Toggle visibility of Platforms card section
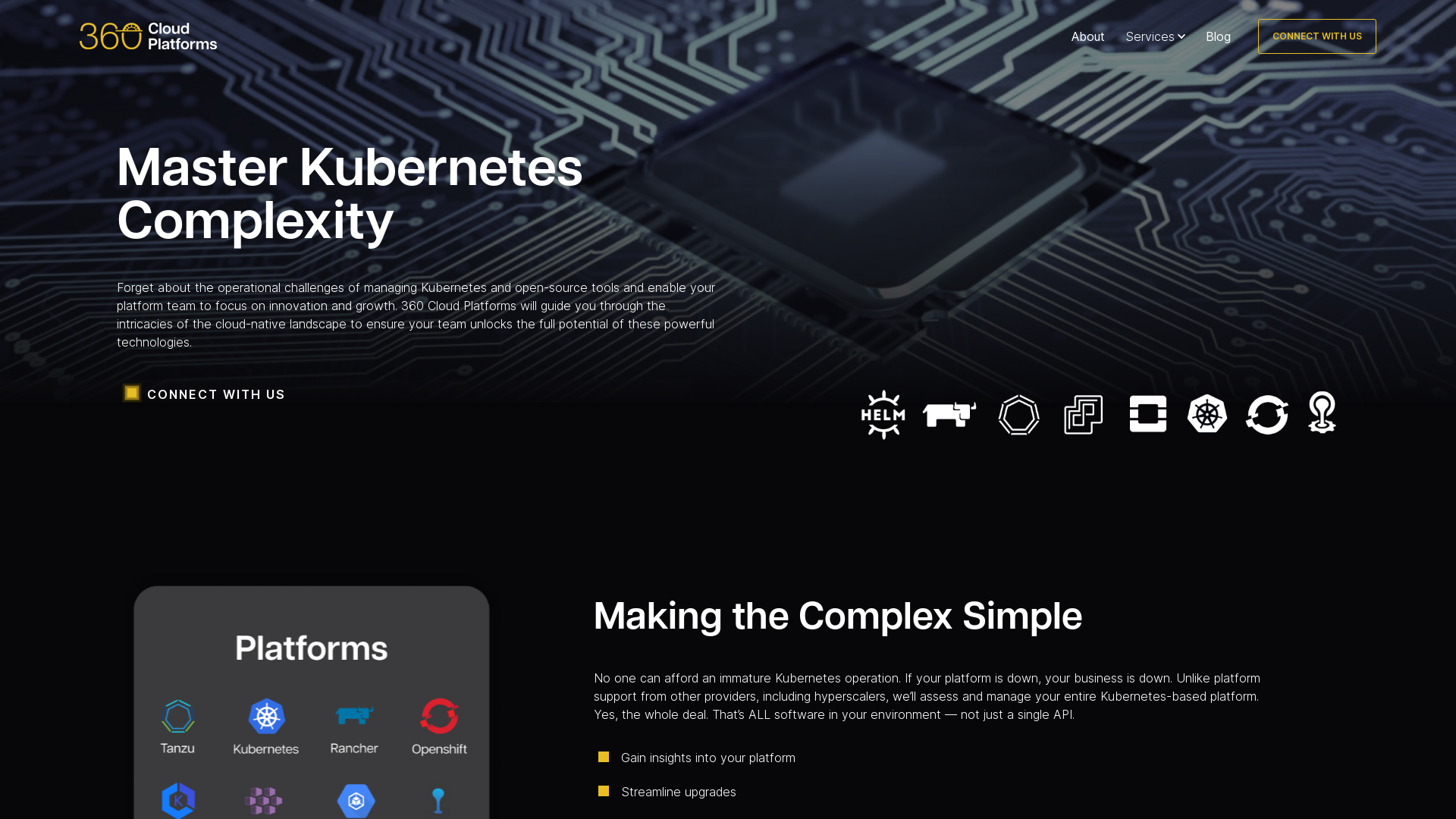This screenshot has height=819, width=1456. [311, 648]
